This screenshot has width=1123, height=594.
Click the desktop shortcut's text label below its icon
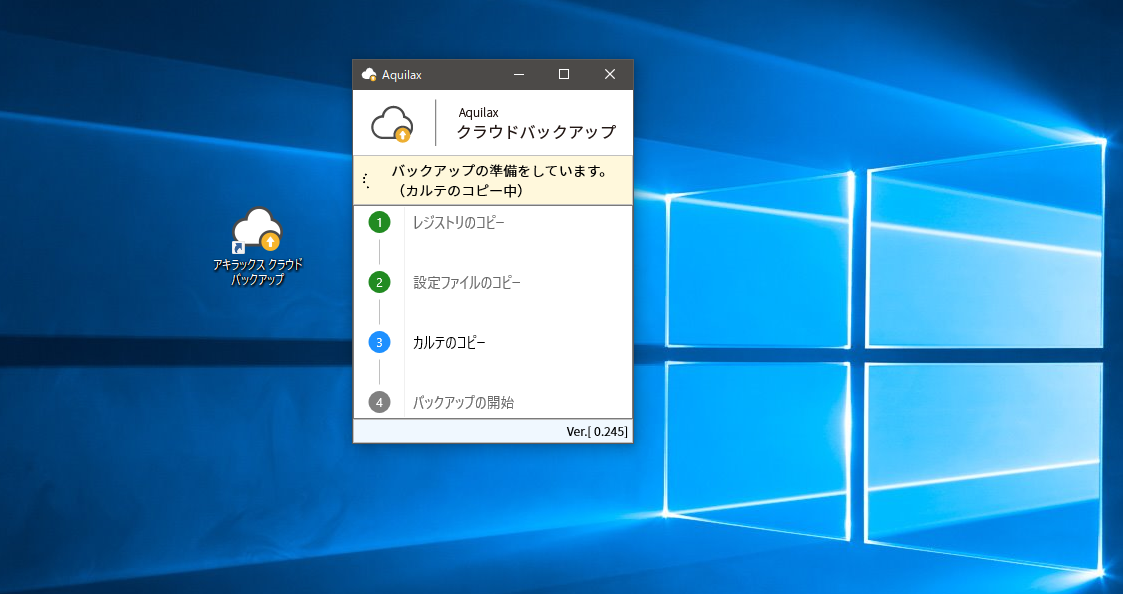257,272
